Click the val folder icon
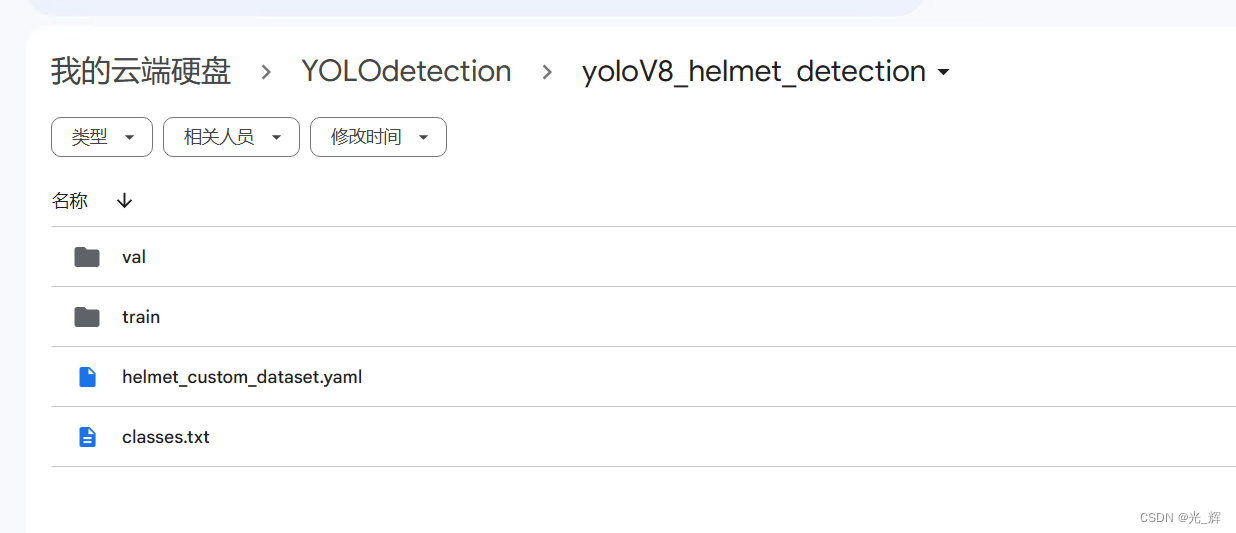The width and height of the screenshot is (1236, 533). pyautogui.click(x=87, y=257)
